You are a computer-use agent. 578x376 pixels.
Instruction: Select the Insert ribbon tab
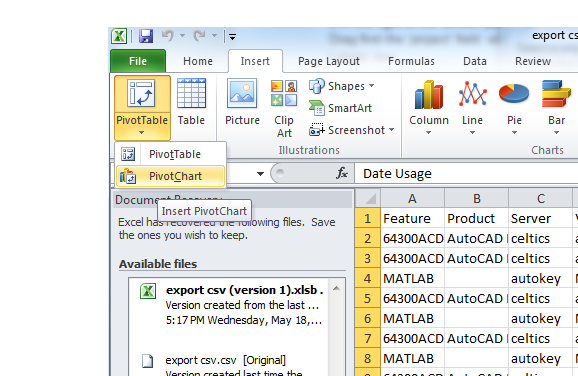coord(255,61)
